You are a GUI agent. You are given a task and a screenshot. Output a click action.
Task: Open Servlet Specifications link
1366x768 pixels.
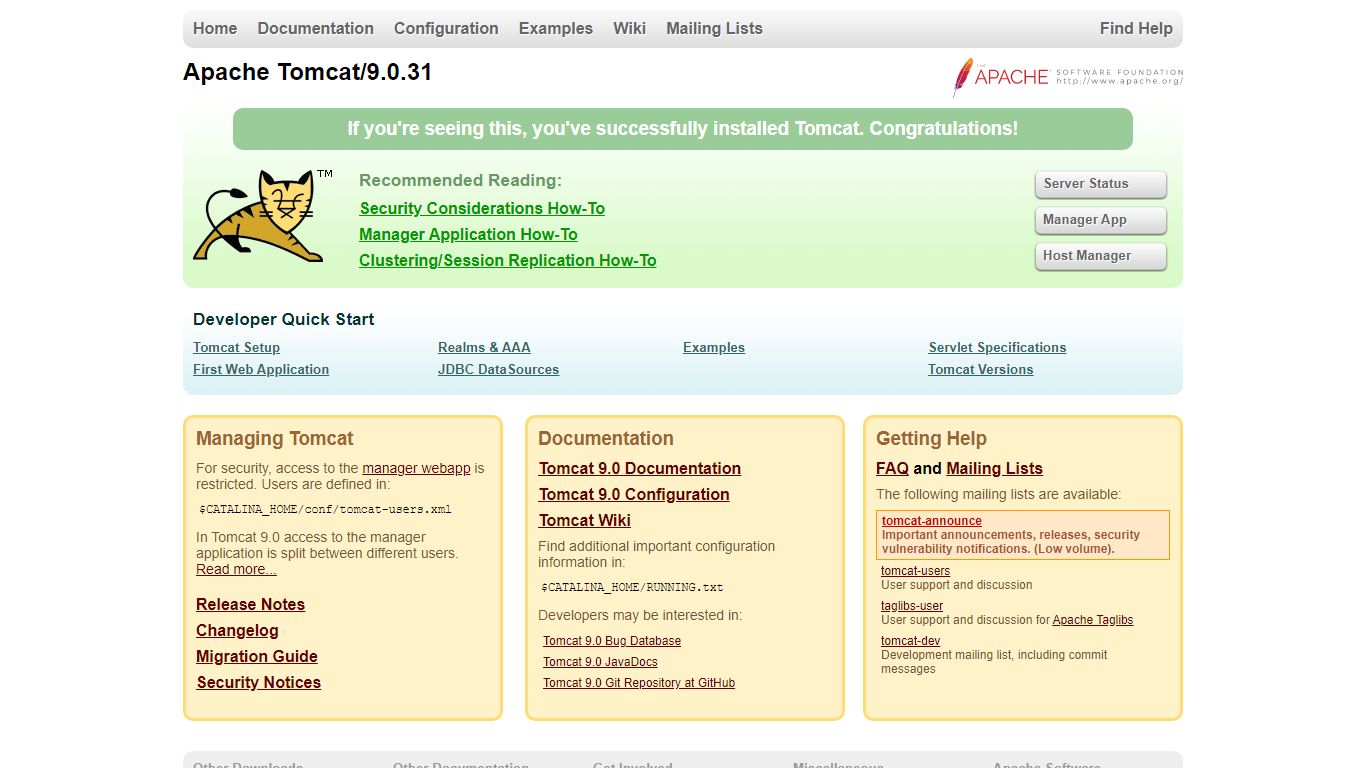[x=997, y=347]
